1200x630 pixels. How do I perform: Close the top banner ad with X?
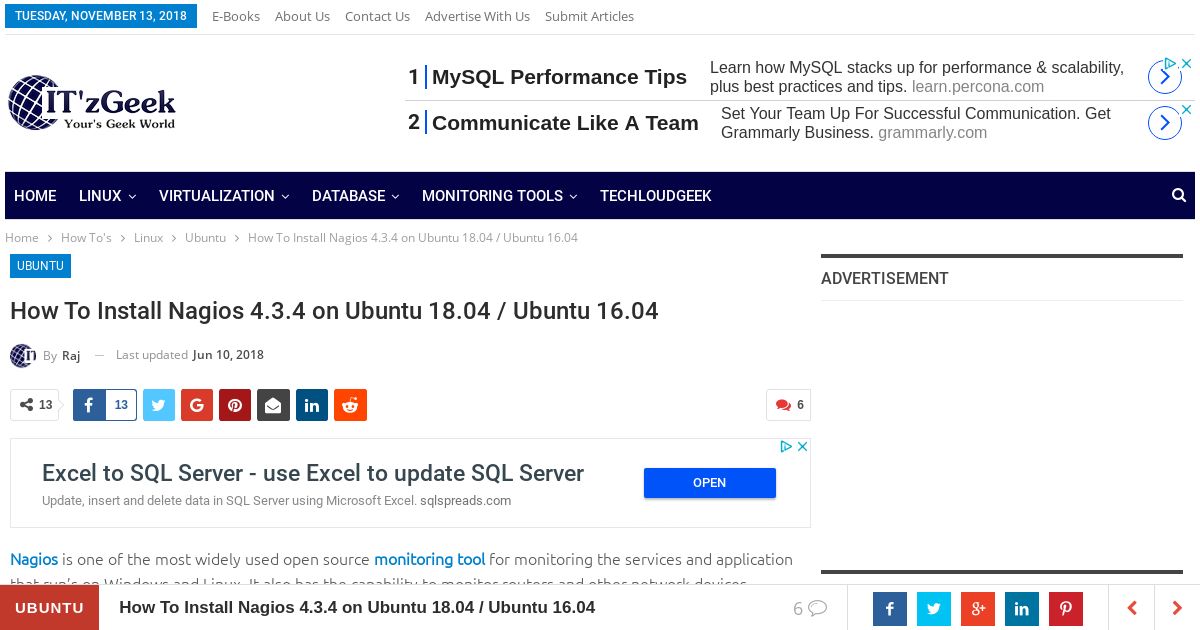(1186, 63)
